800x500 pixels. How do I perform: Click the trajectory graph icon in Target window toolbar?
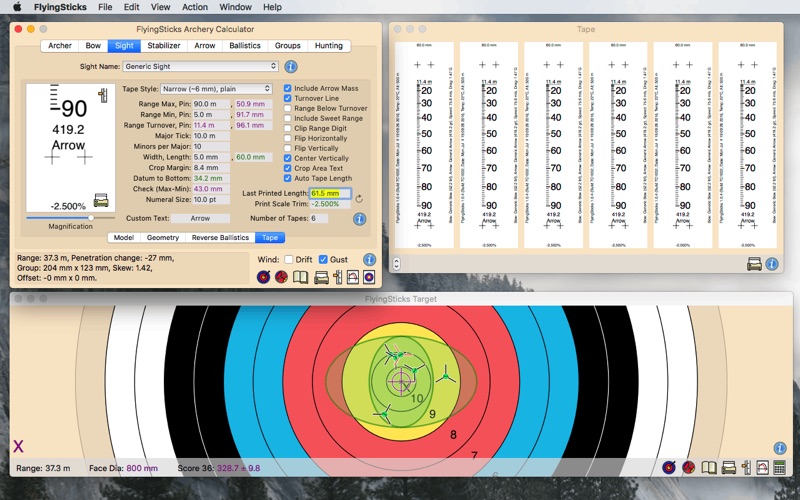(x=762, y=467)
